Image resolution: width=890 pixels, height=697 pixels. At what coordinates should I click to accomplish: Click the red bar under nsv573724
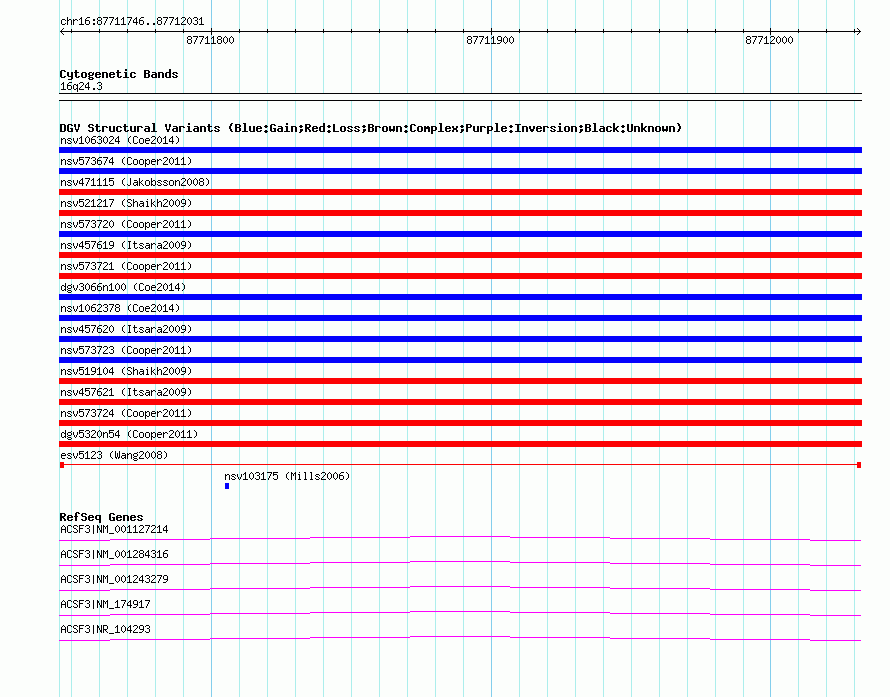coord(460,423)
